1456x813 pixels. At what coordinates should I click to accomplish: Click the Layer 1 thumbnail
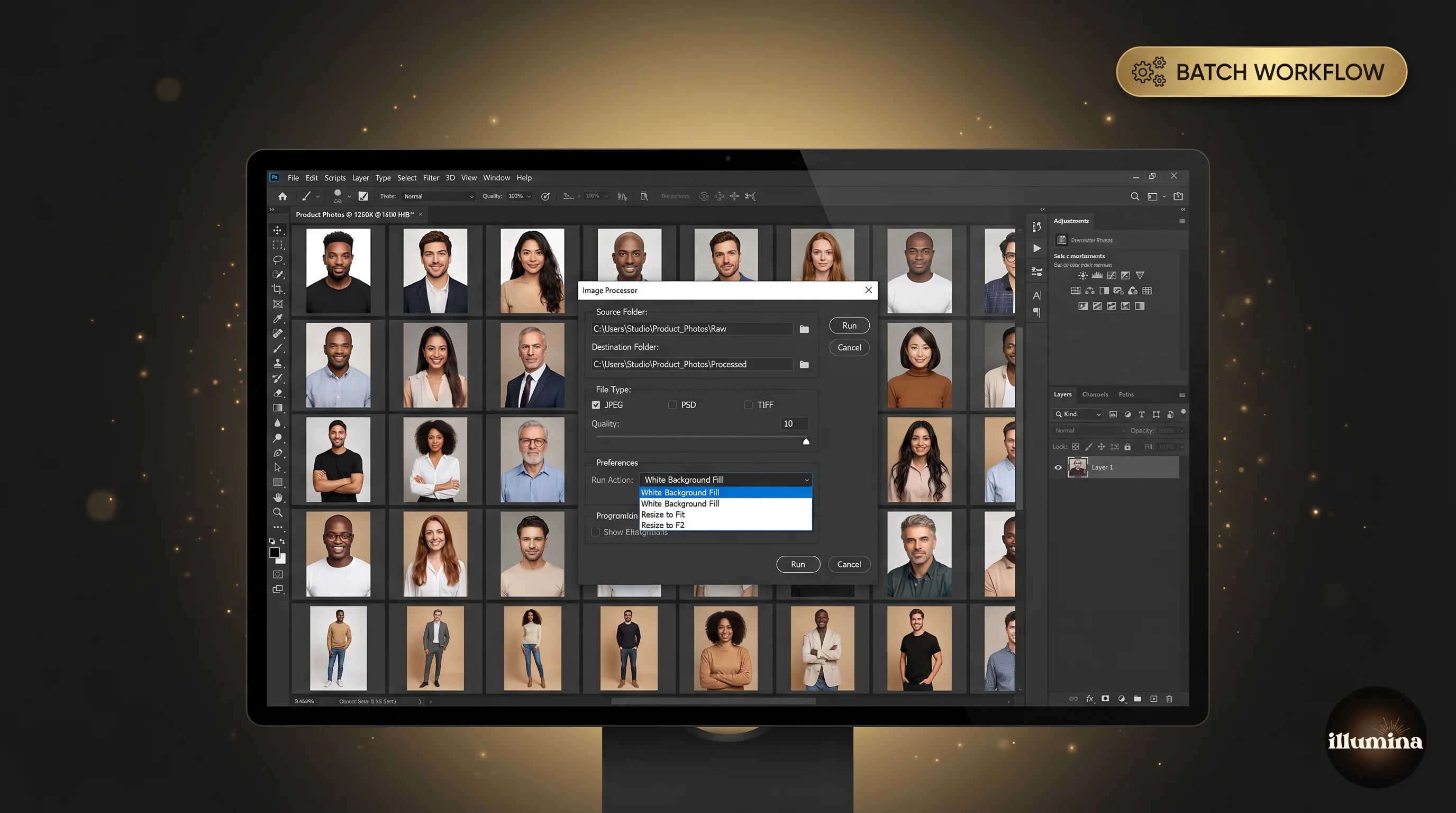pyautogui.click(x=1077, y=467)
